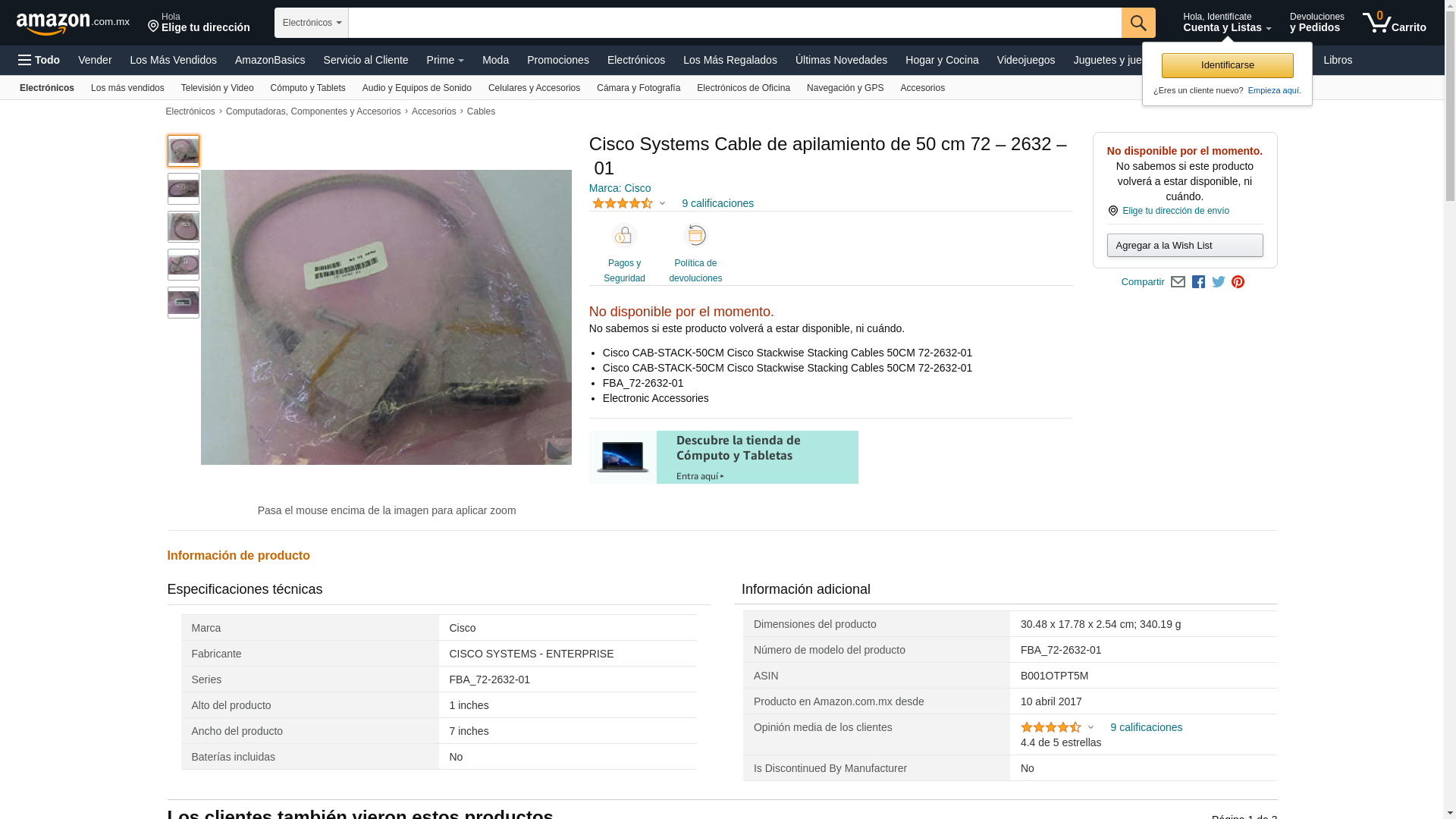Open the Todo hamburger menu

pyautogui.click(x=39, y=60)
